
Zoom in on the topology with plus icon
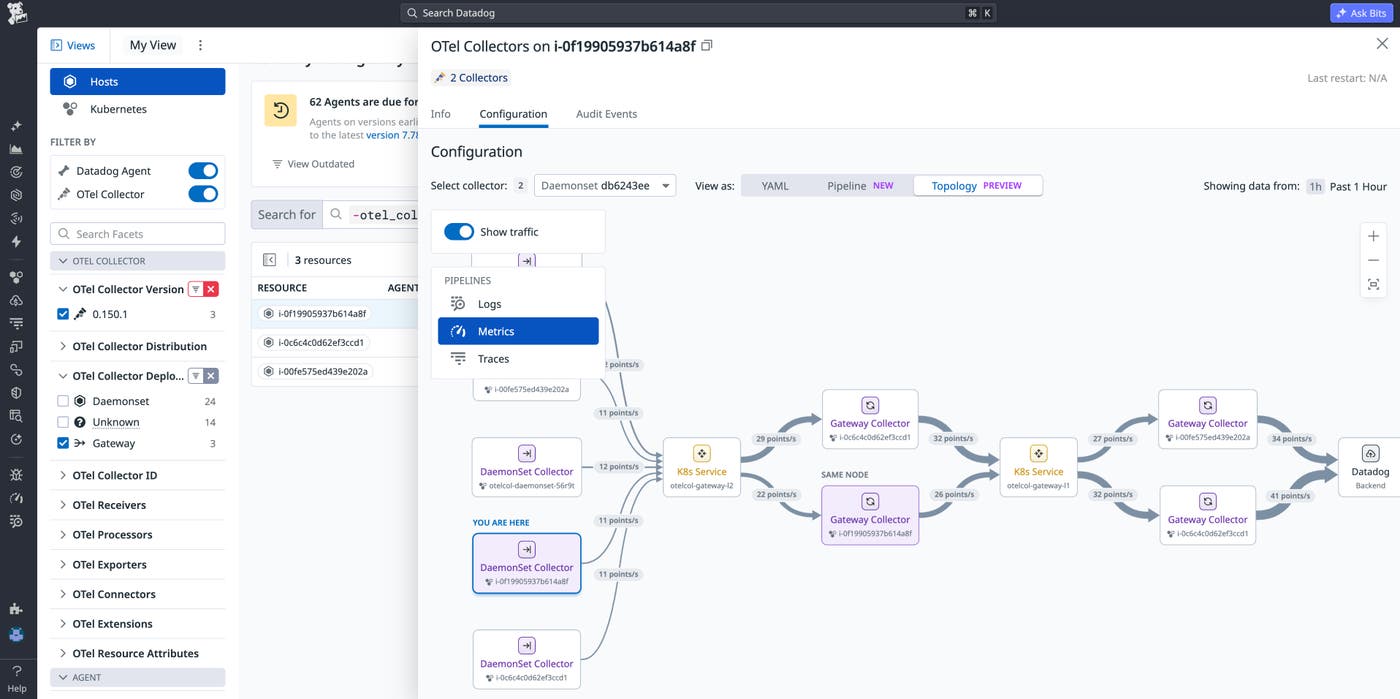(x=1373, y=236)
